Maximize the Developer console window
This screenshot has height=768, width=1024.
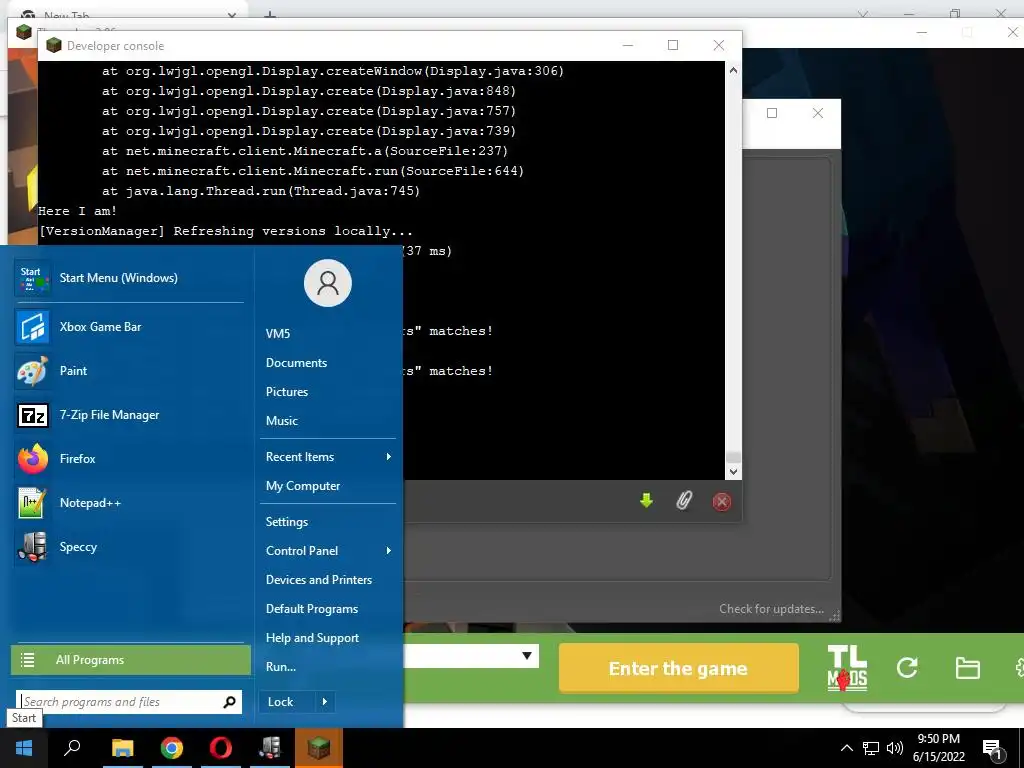[673, 45]
